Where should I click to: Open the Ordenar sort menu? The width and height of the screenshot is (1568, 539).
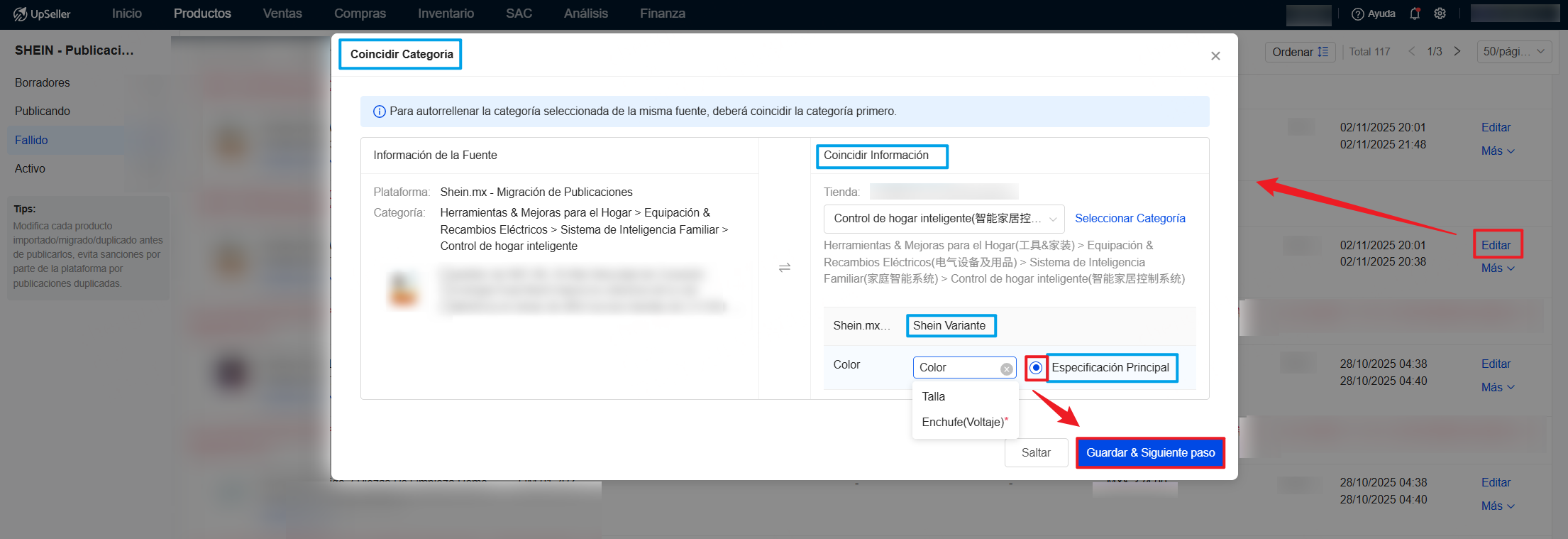click(1300, 52)
